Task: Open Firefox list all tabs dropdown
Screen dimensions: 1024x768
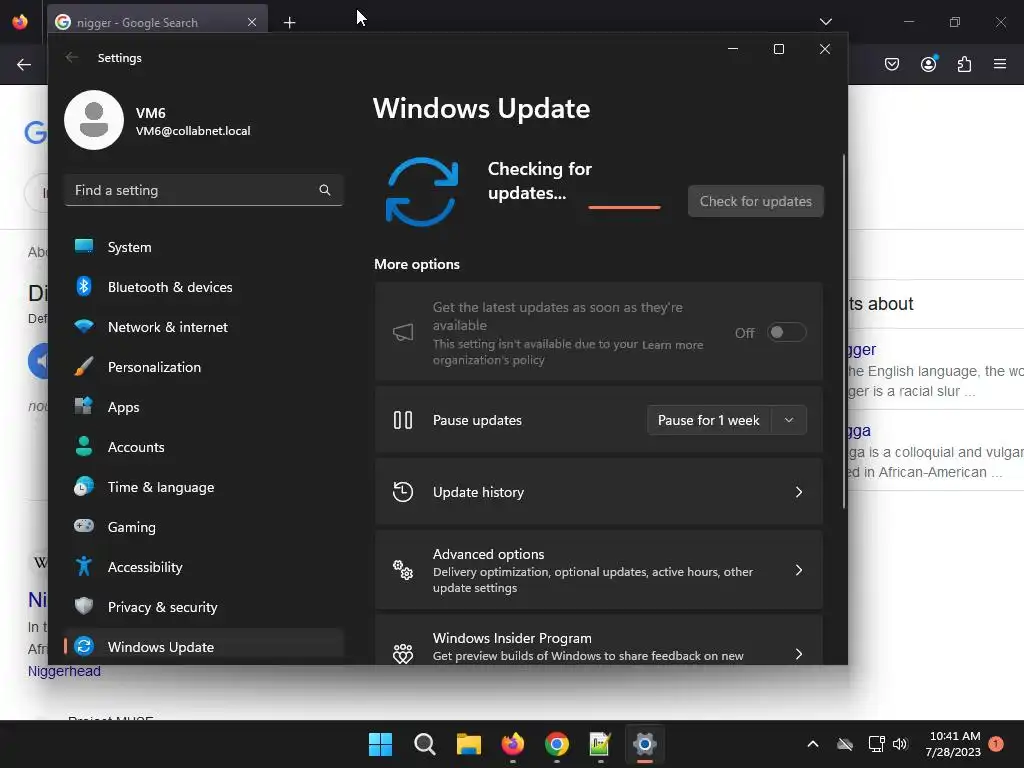Action: [826, 22]
